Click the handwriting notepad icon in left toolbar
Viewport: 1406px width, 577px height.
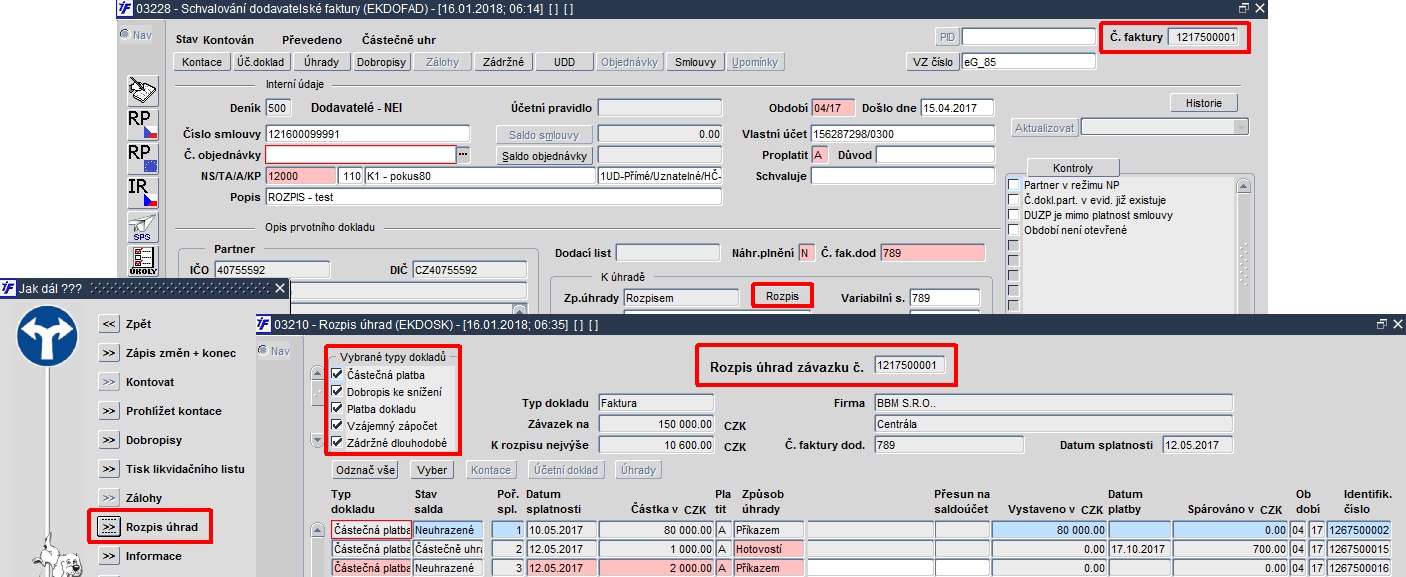[x=143, y=92]
